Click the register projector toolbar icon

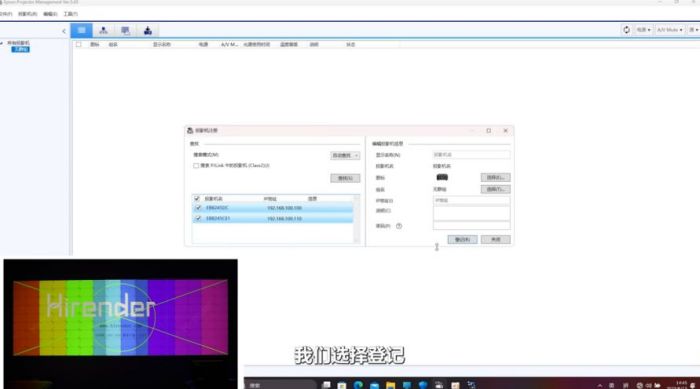148,30
